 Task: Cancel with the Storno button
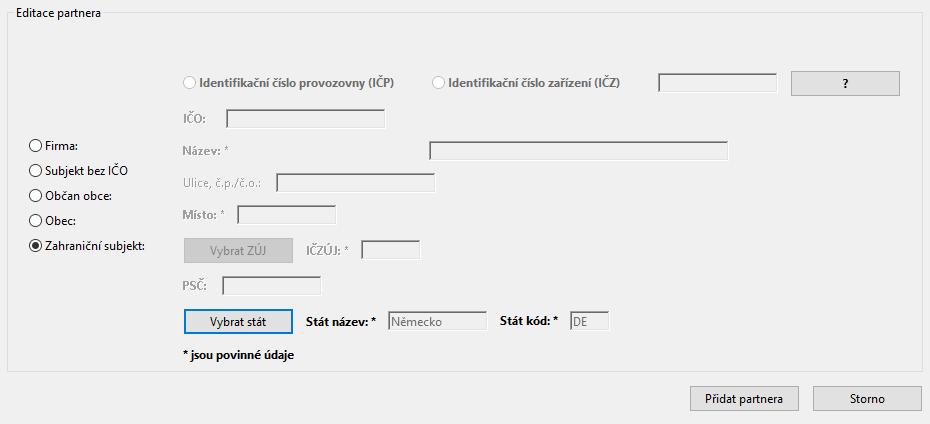867,398
